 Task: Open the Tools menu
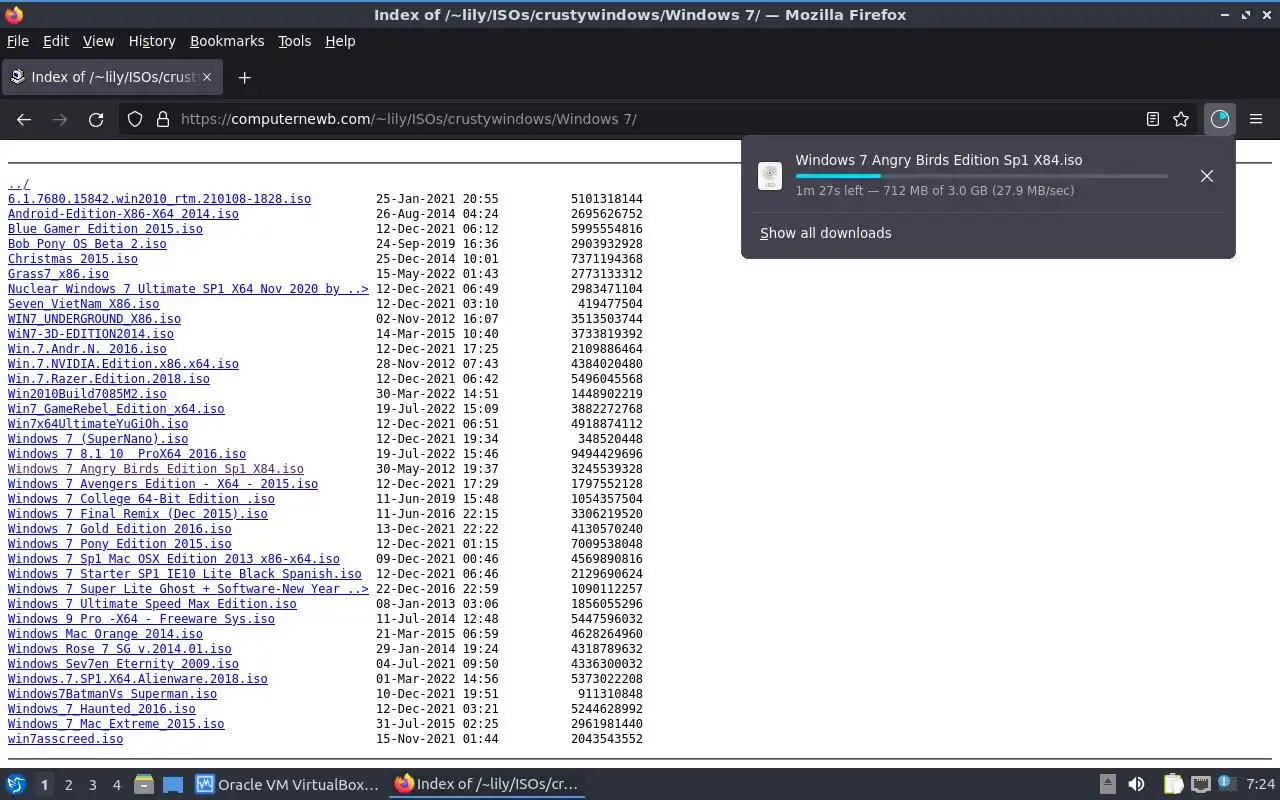[294, 41]
